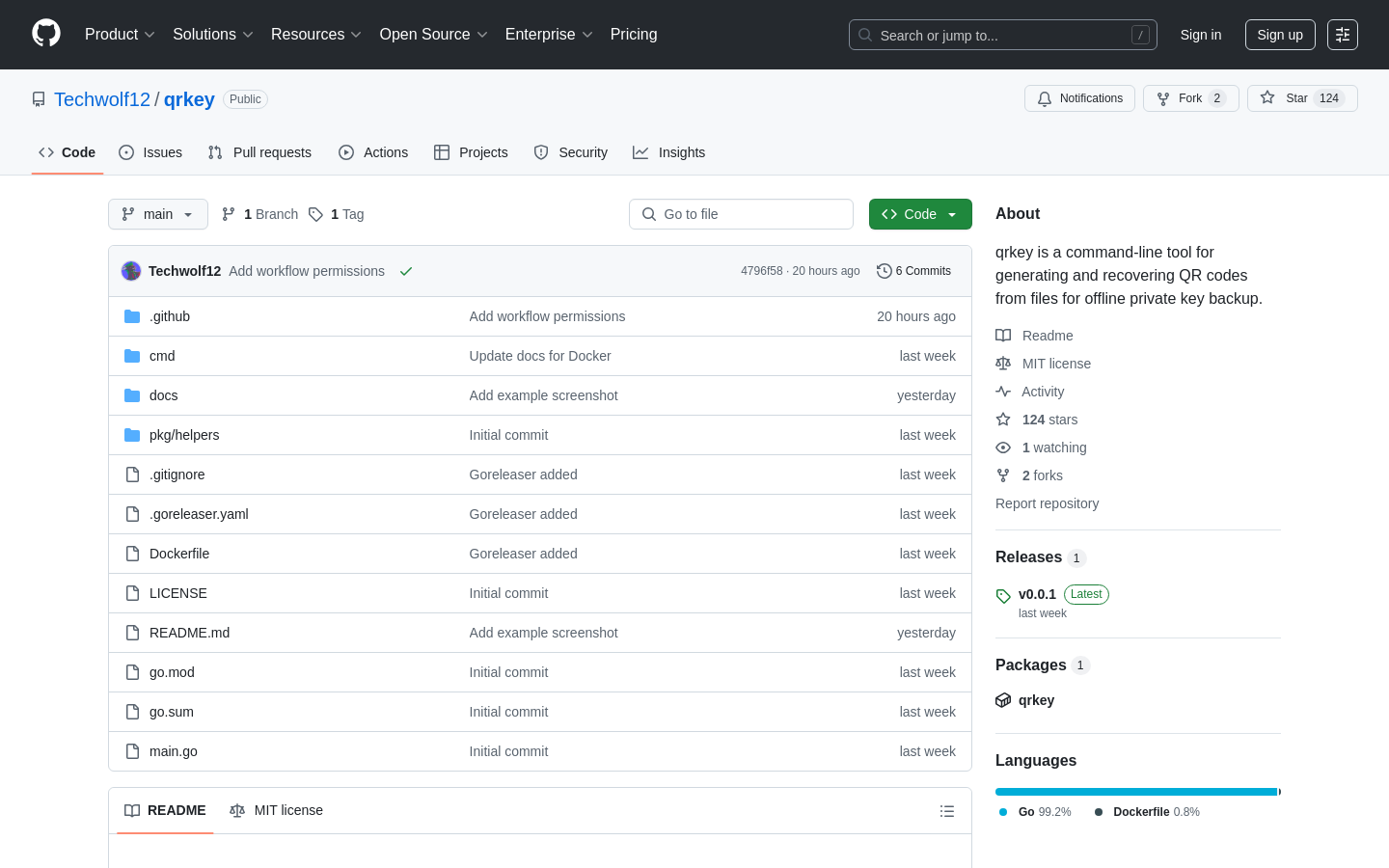Open the outline list icon in README header
The width and height of the screenshot is (1389, 868).
(x=947, y=811)
